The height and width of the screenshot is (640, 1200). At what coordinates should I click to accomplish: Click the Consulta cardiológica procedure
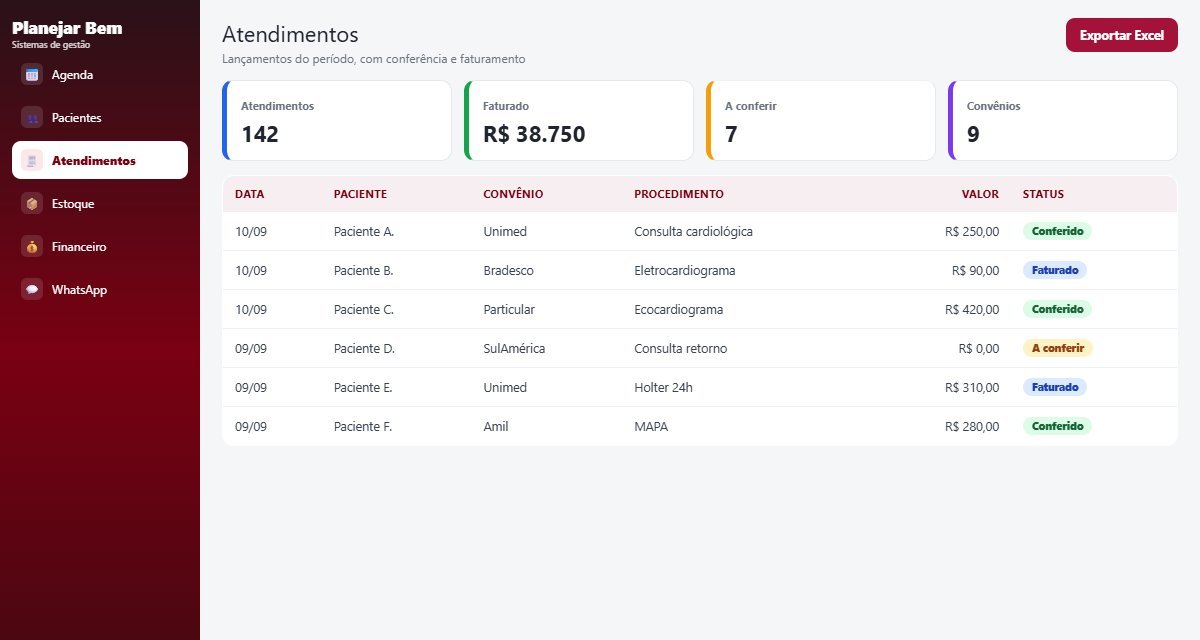point(693,231)
